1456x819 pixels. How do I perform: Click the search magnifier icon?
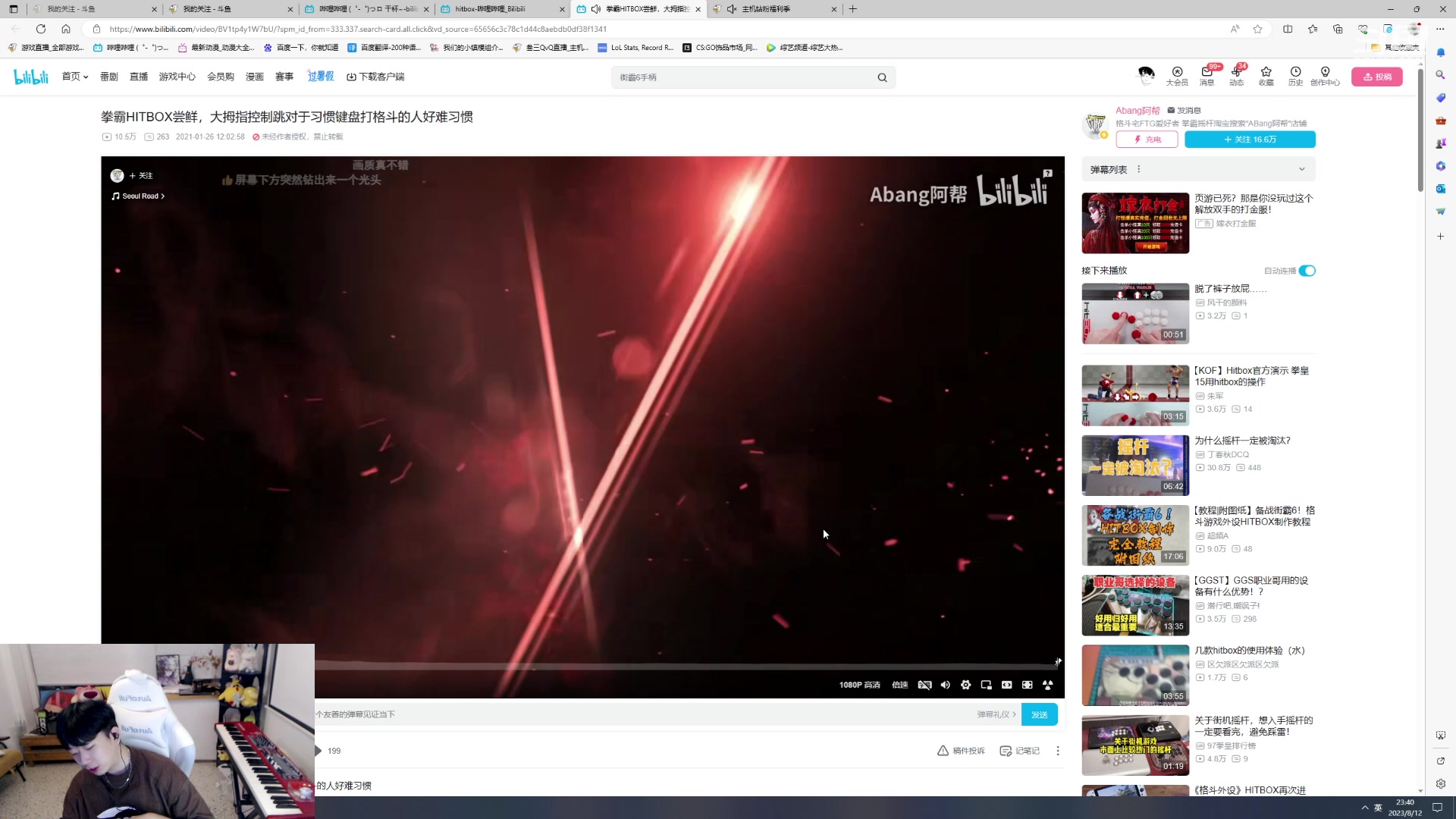882,77
